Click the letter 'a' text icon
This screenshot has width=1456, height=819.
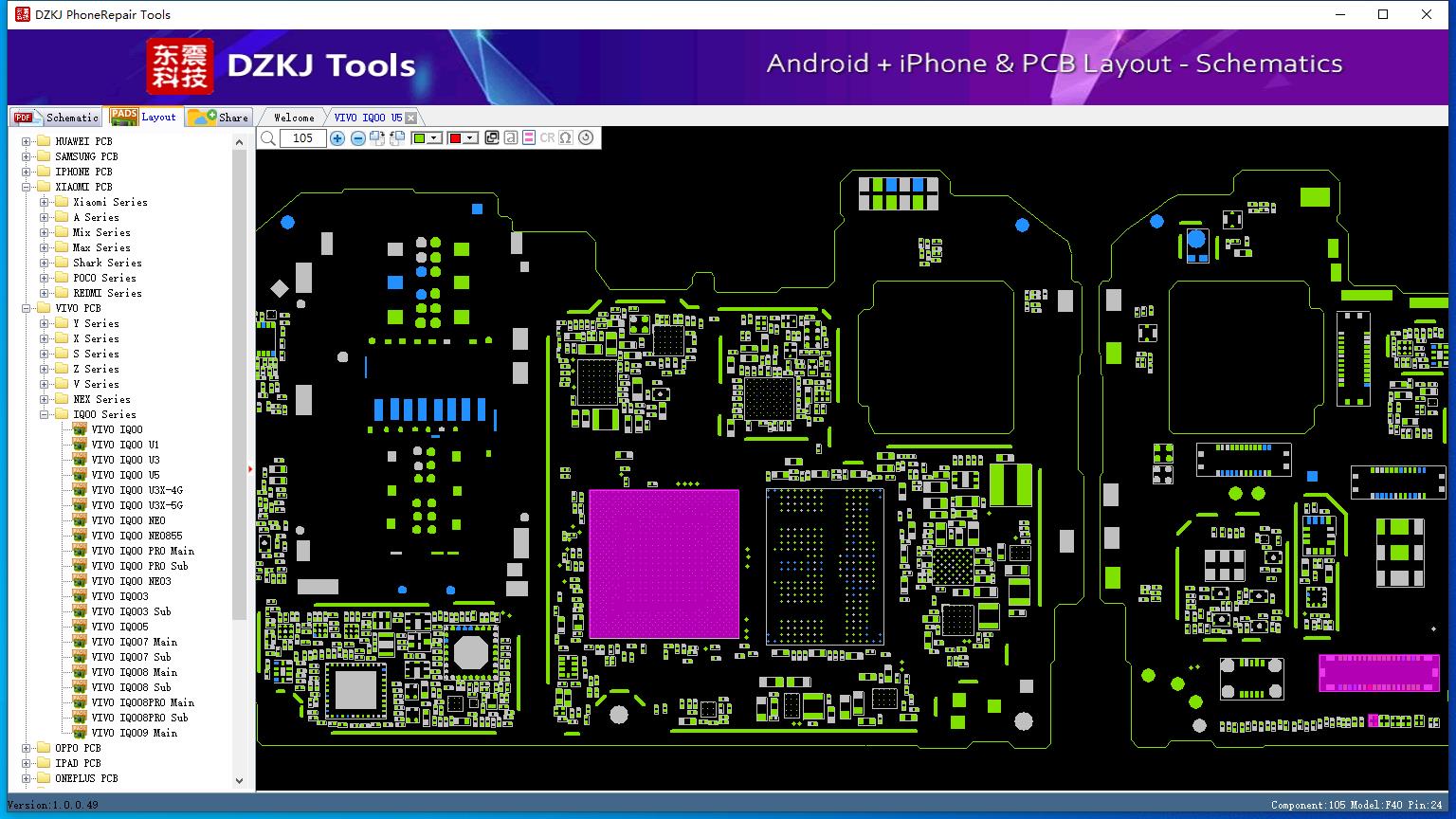click(x=511, y=138)
